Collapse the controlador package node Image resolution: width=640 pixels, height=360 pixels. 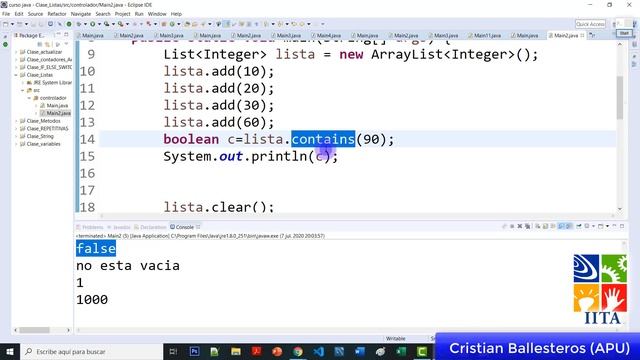pyautogui.click(x=29, y=98)
